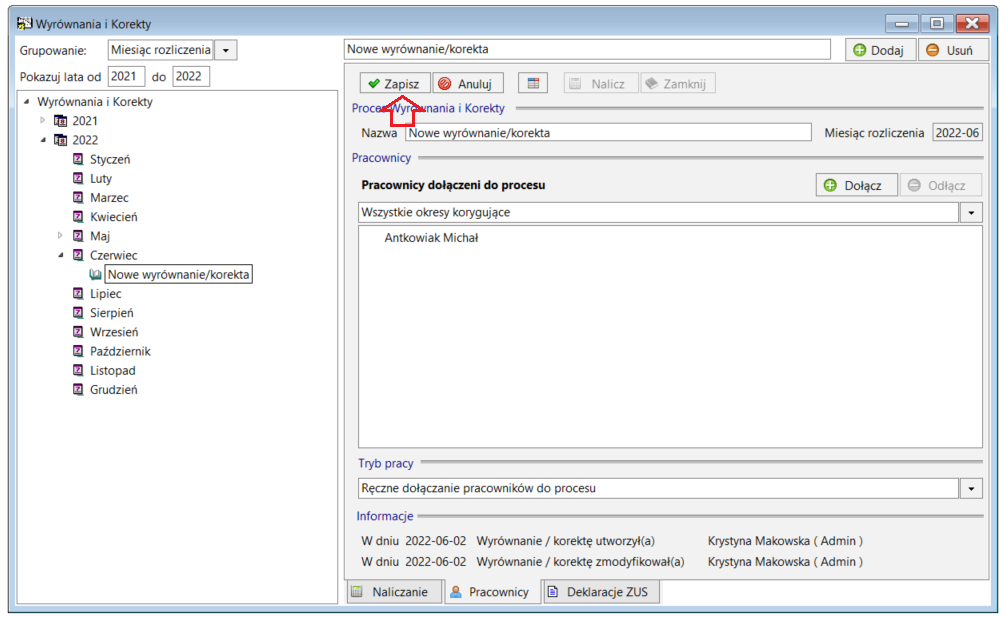Image resolution: width=1004 pixels, height=619 pixels.
Task: Click the table view icon in toolbar
Action: (533, 83)
